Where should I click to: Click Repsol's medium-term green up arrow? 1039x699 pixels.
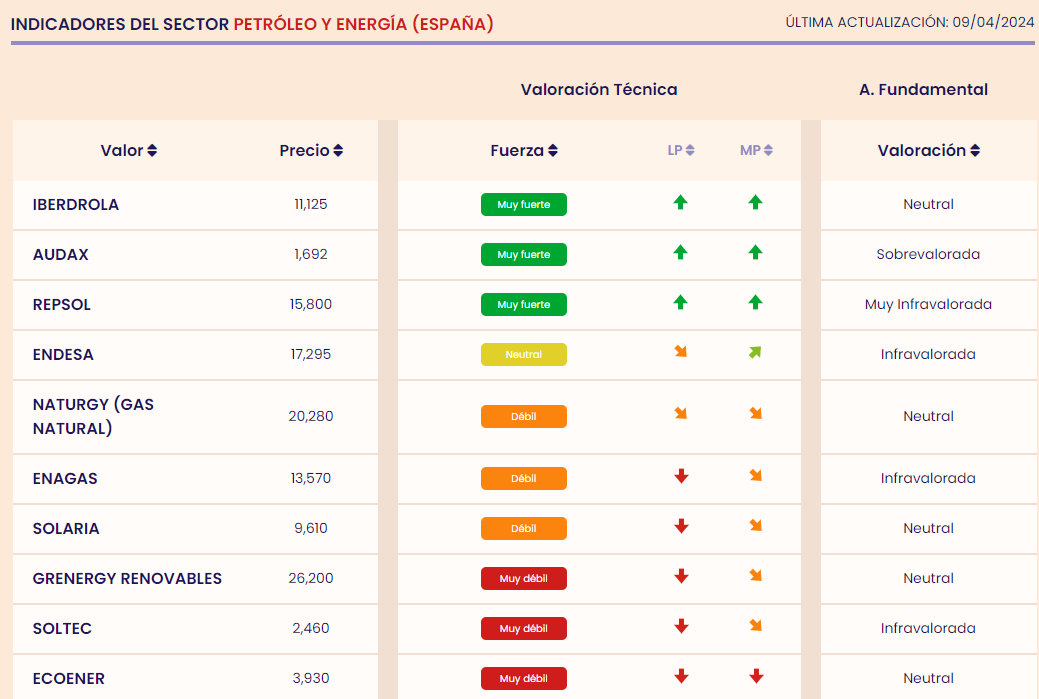click(755, 303)
